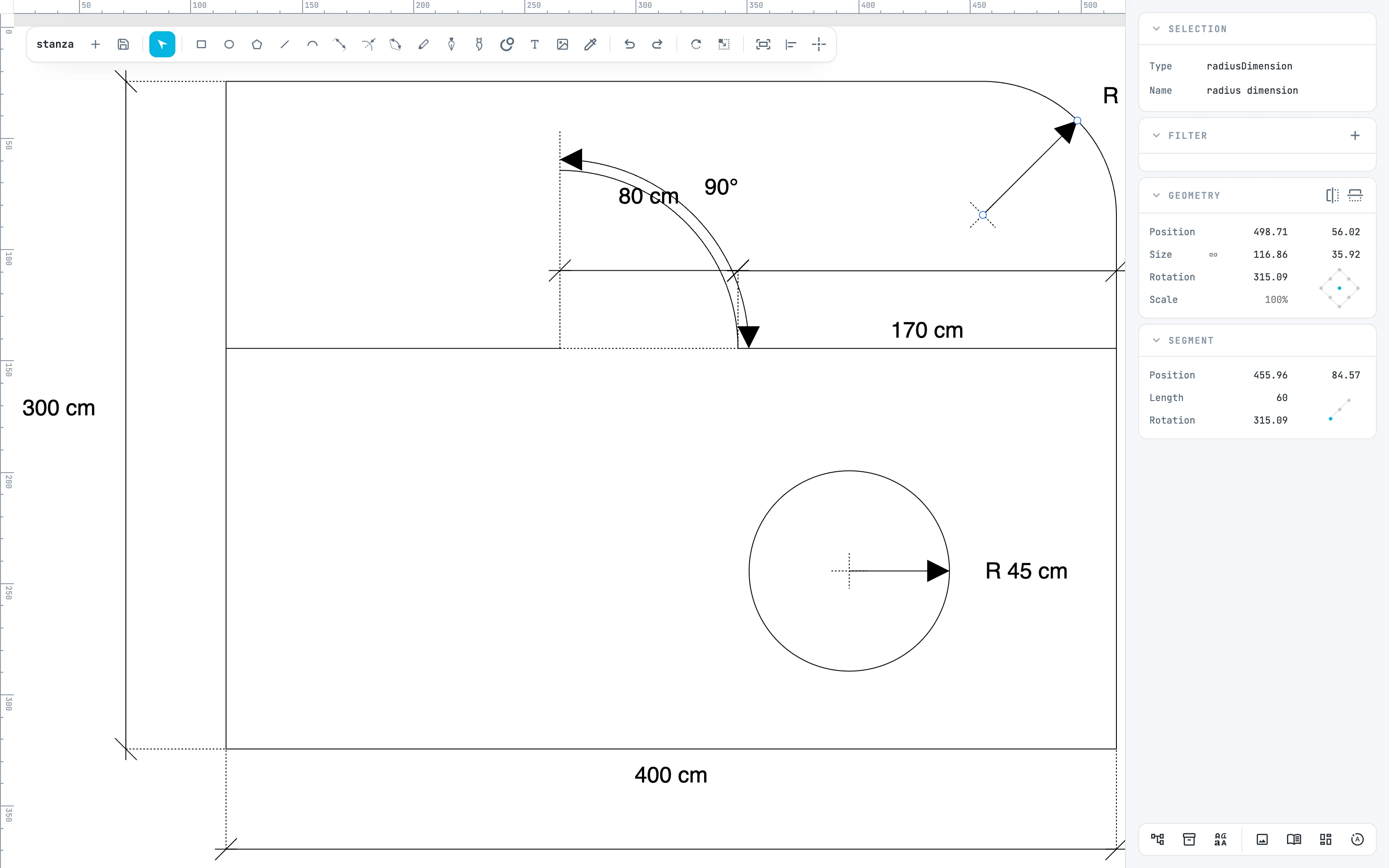Click the flip horizontal icon in Geometry
Image resolution: width=1389 pixels, height=868 pixels.
1332,195
